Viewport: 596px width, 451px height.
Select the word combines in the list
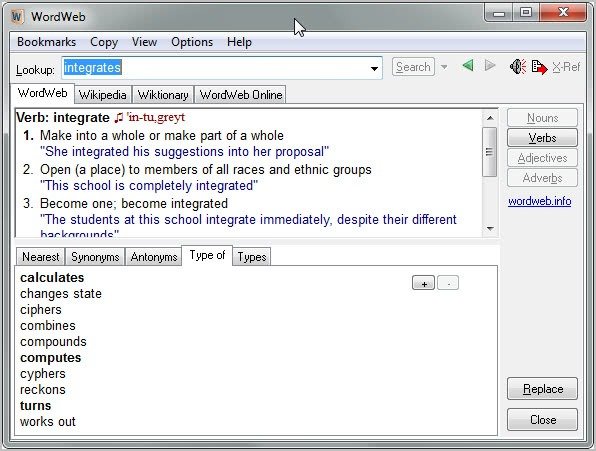click(48, 326)
